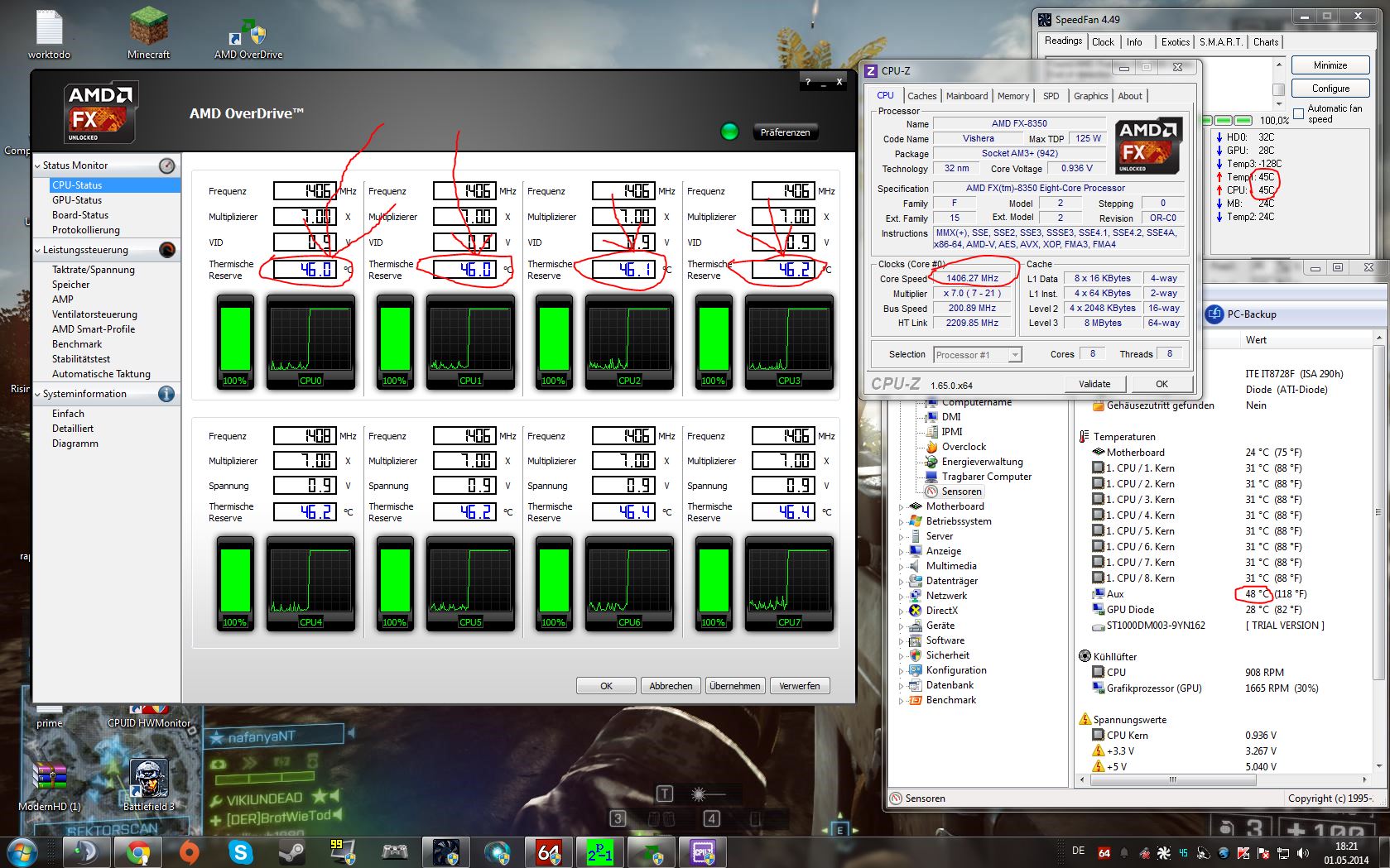Click the PC-Backup icon in AIDA64

pos(1214,314)
